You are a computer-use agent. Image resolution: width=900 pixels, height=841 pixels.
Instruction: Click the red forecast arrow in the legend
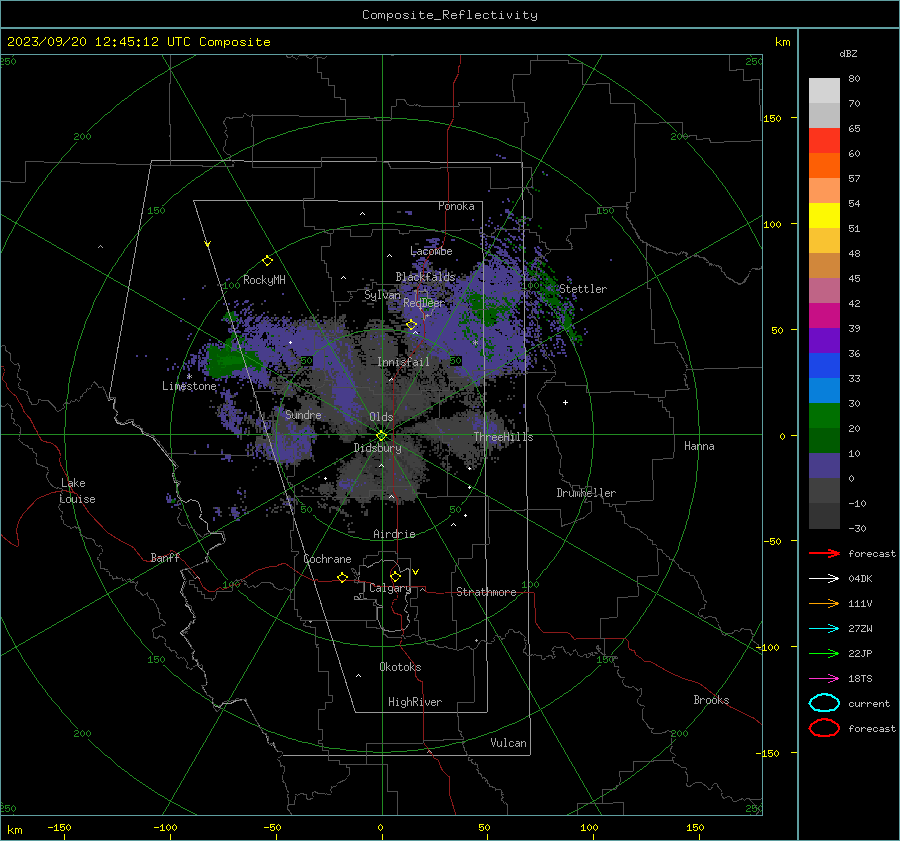coord(824,553)
